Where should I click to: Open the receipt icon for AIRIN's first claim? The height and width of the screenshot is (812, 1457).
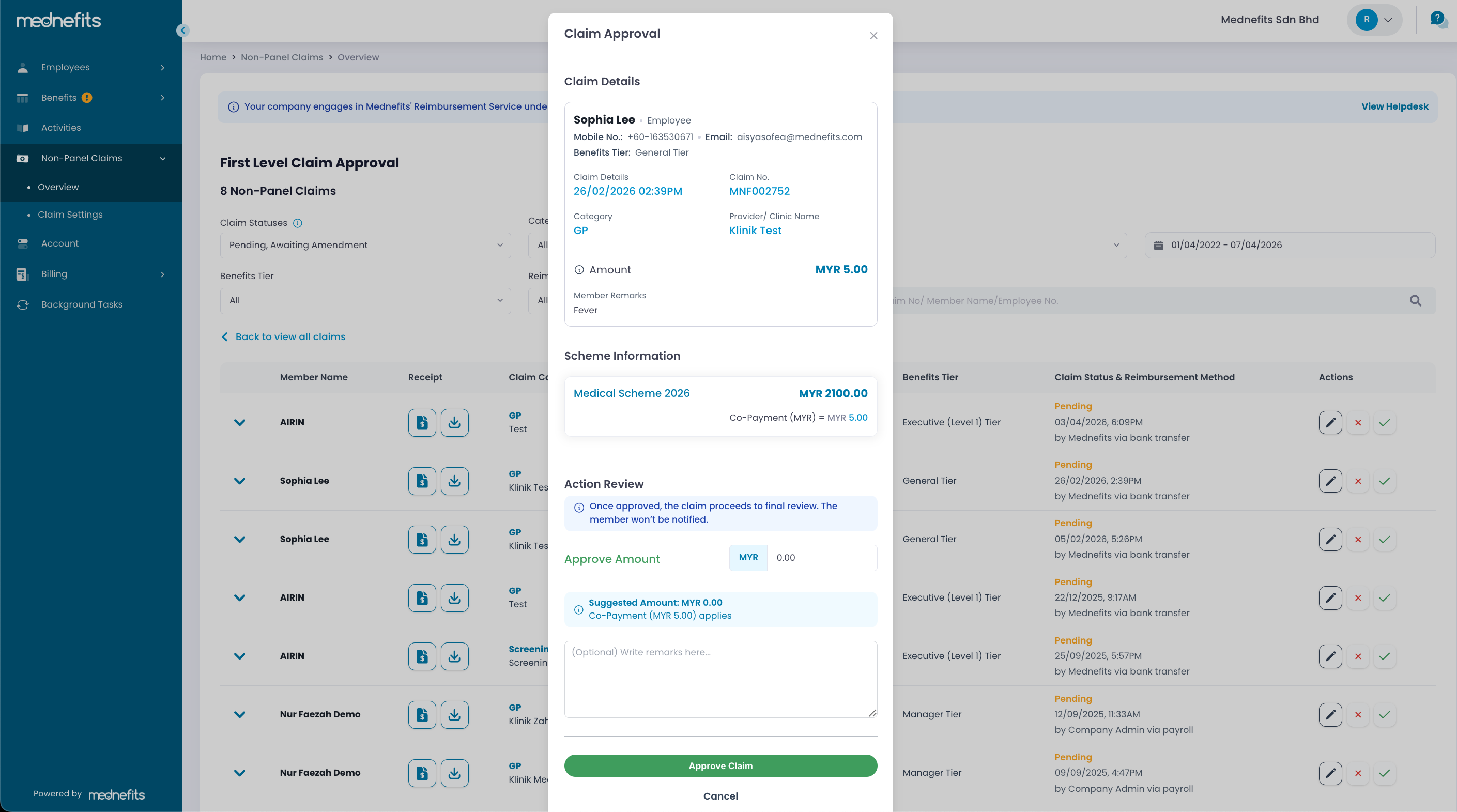422,422
